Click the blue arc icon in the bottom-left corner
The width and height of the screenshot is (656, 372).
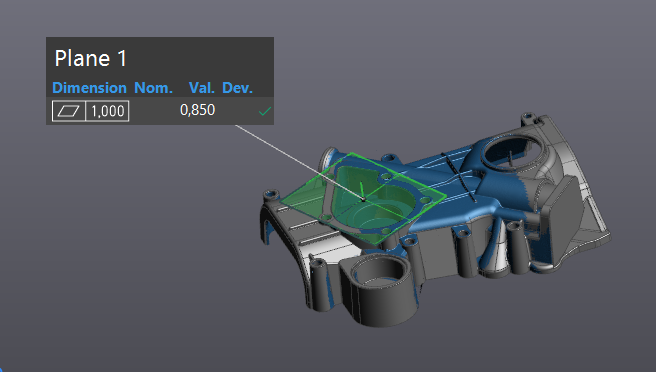coord(2,369)
